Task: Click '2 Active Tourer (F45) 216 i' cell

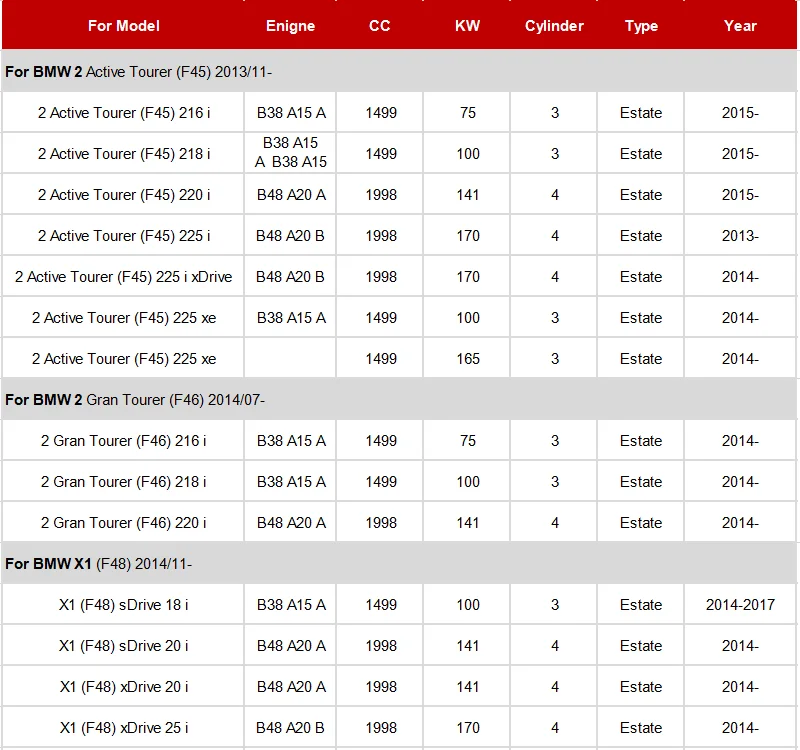Action: (x=123, y=113)
